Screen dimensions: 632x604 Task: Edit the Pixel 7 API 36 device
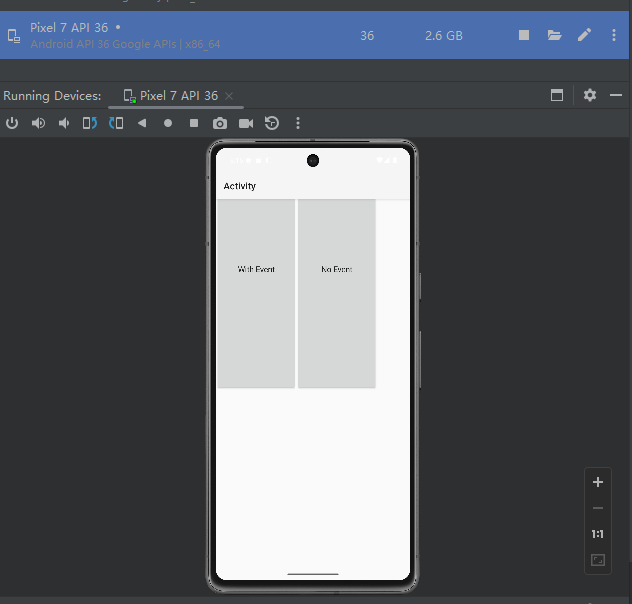point(584,35)
